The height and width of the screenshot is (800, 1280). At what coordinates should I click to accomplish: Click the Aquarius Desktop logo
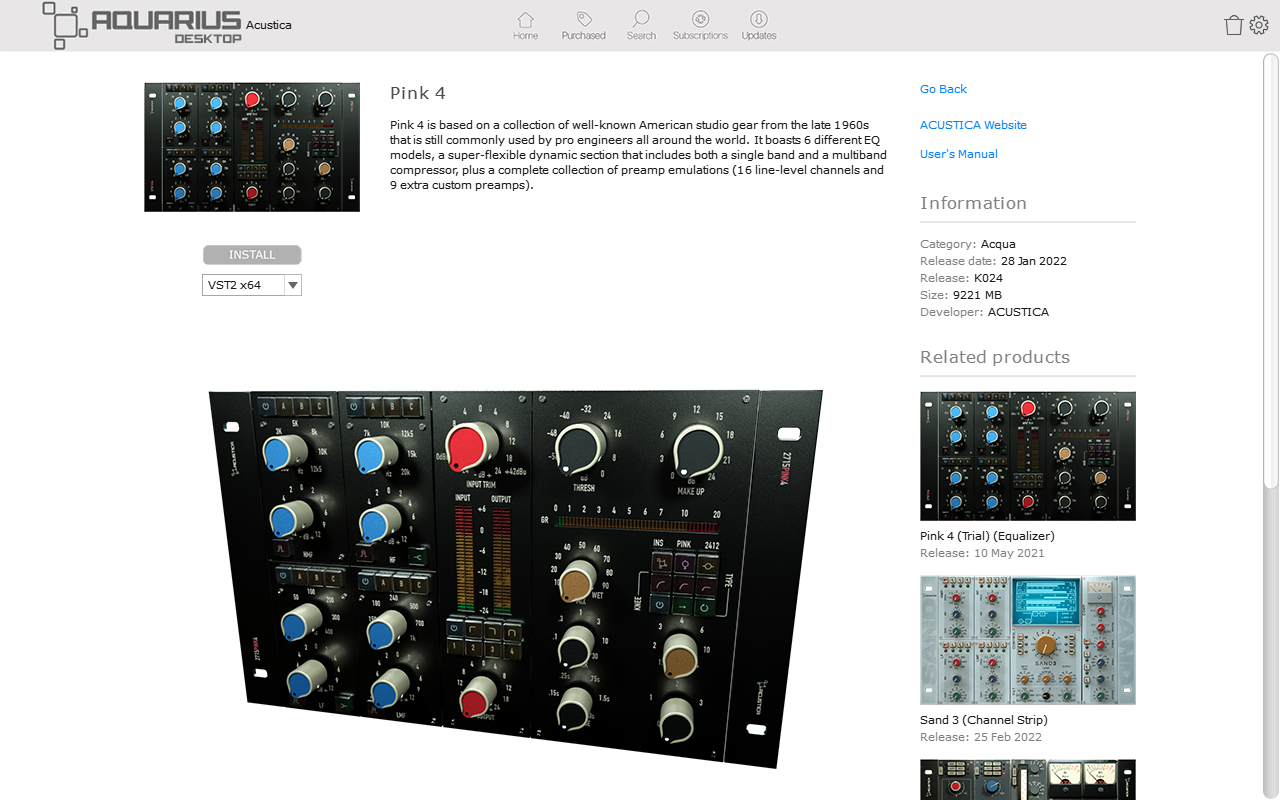(x=142, y=25)
